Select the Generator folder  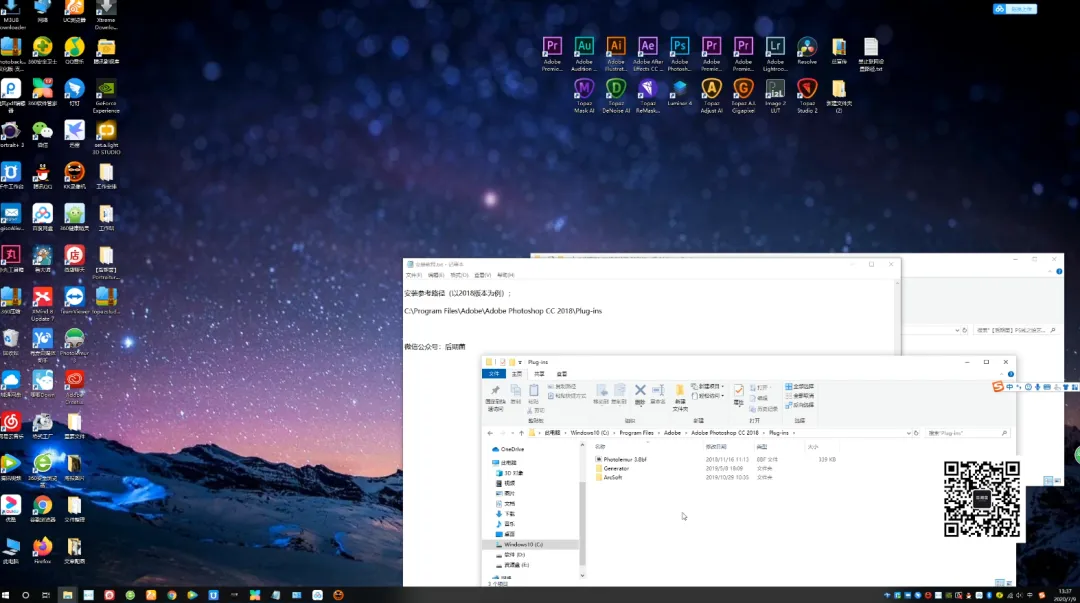tap(616, 468)
